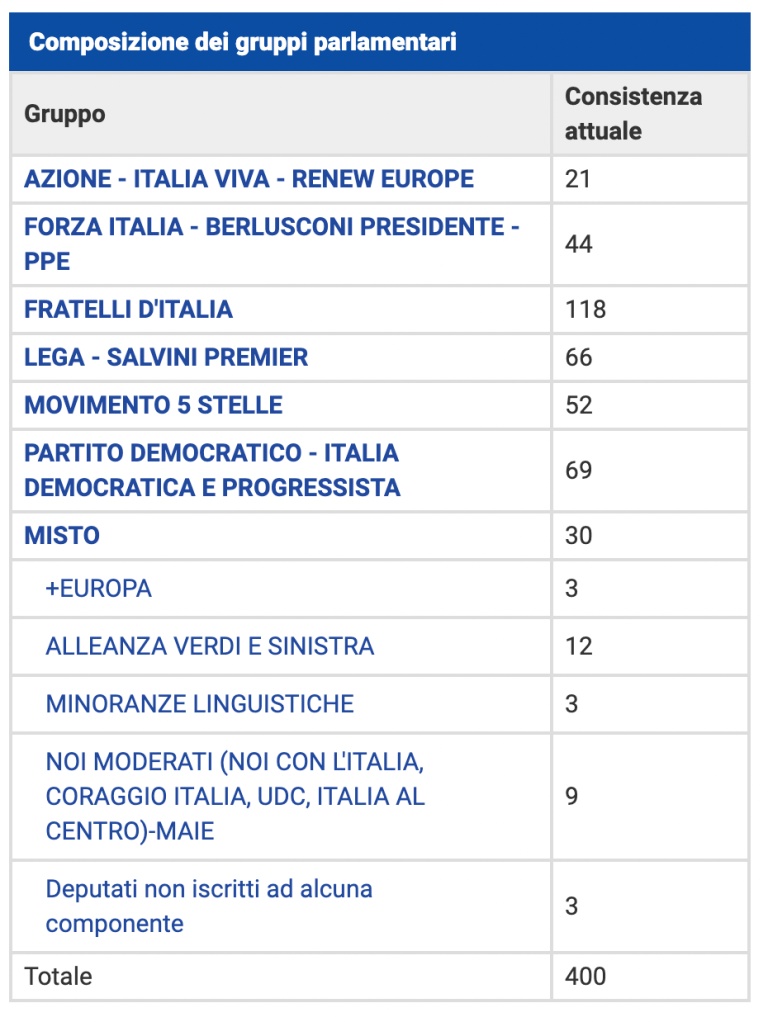Click the Totale row label
768x1022 pixels.
pyautogui.click(x=58, y=976)
